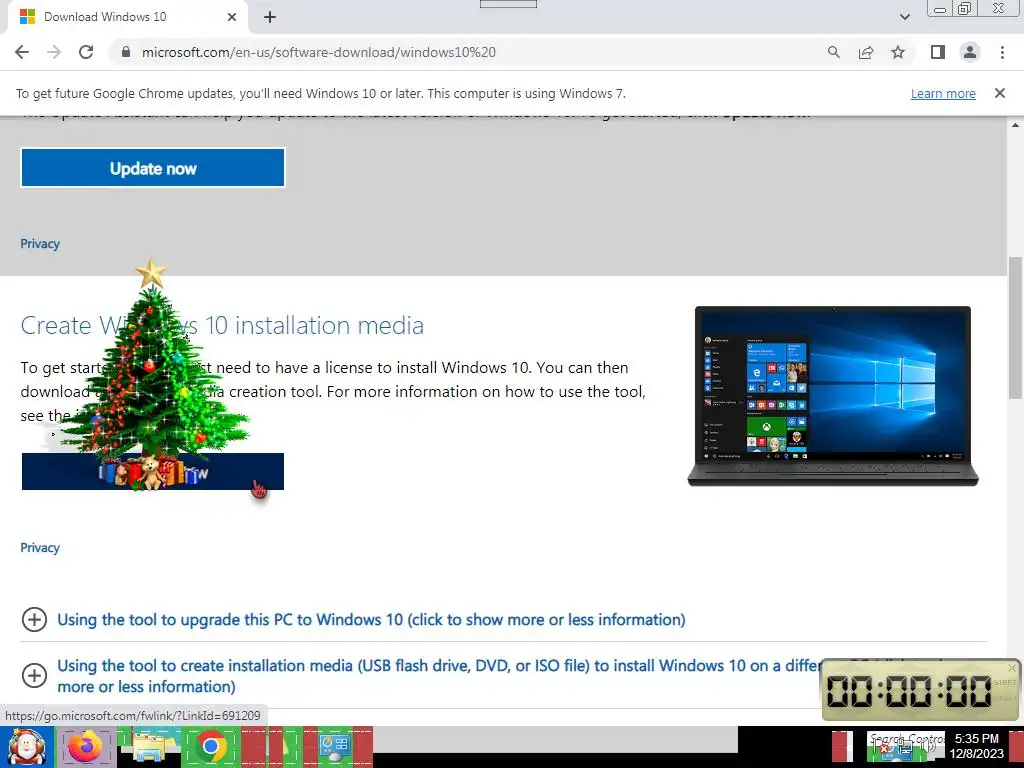Click the address bar URL

click(x=319, y=52)
